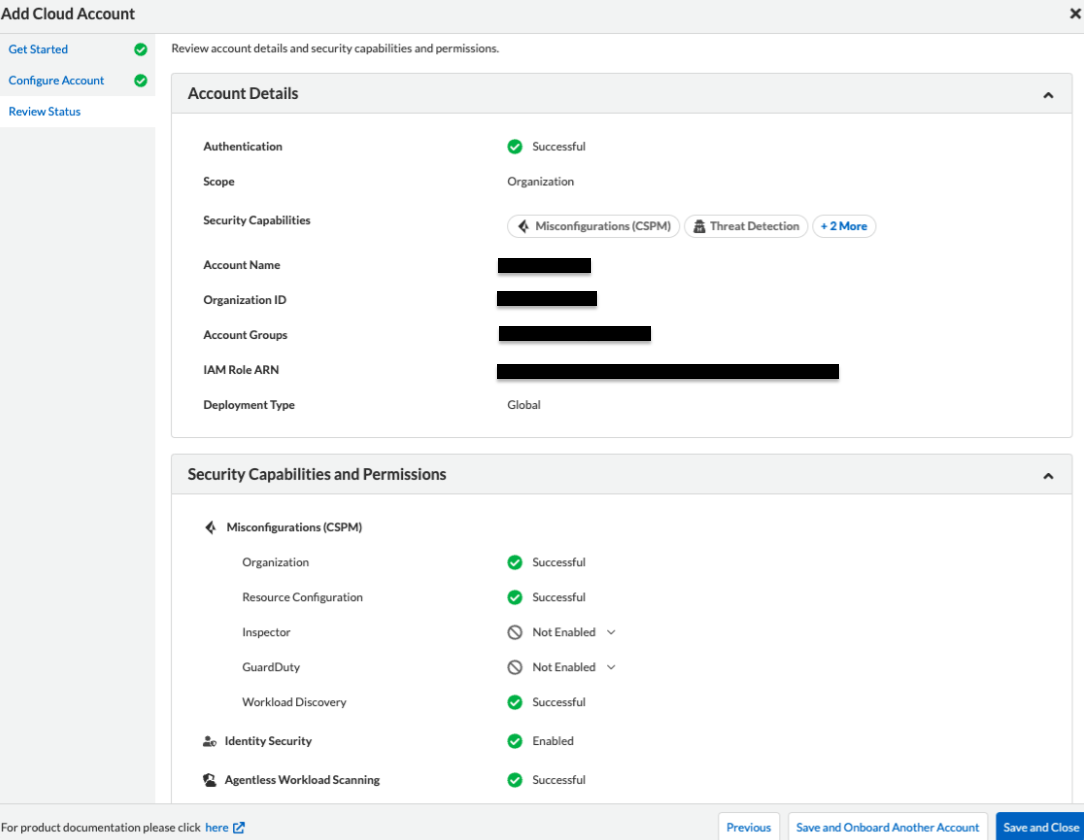
Task: Click the Authentication label
Action: [243, 147]
